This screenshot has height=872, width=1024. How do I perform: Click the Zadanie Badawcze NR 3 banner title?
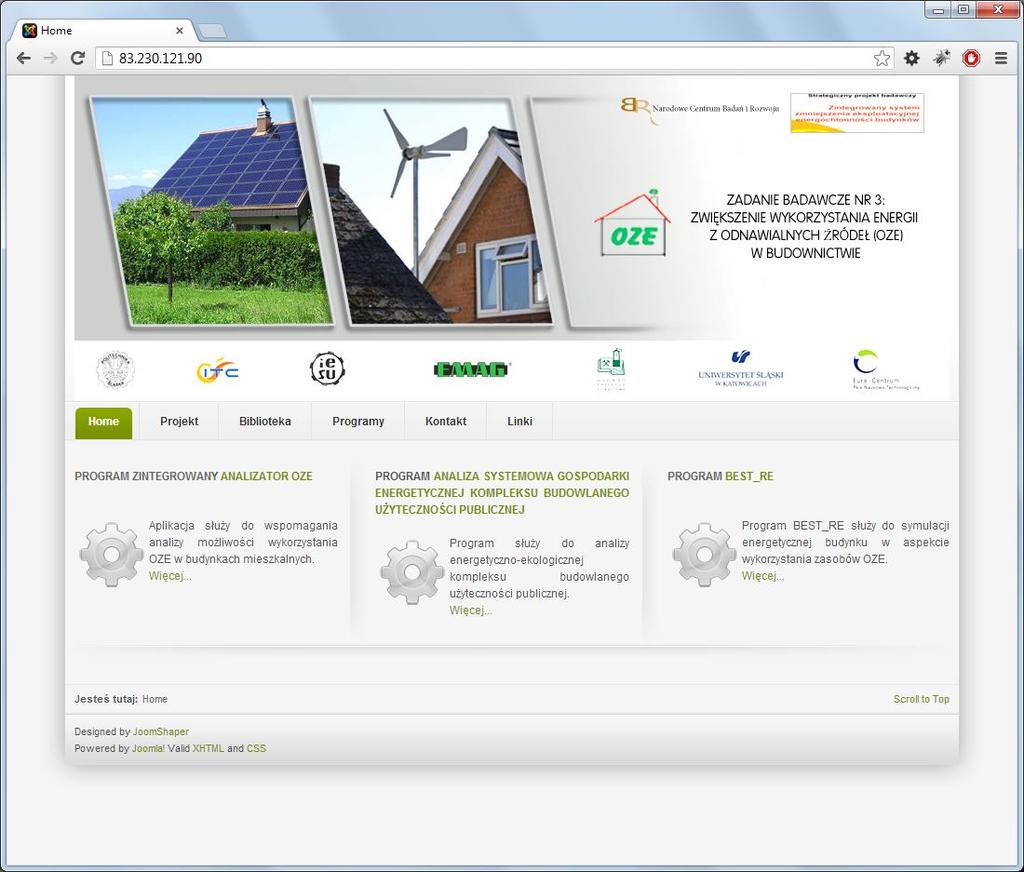pyautogui.click(x=805, y=227)
